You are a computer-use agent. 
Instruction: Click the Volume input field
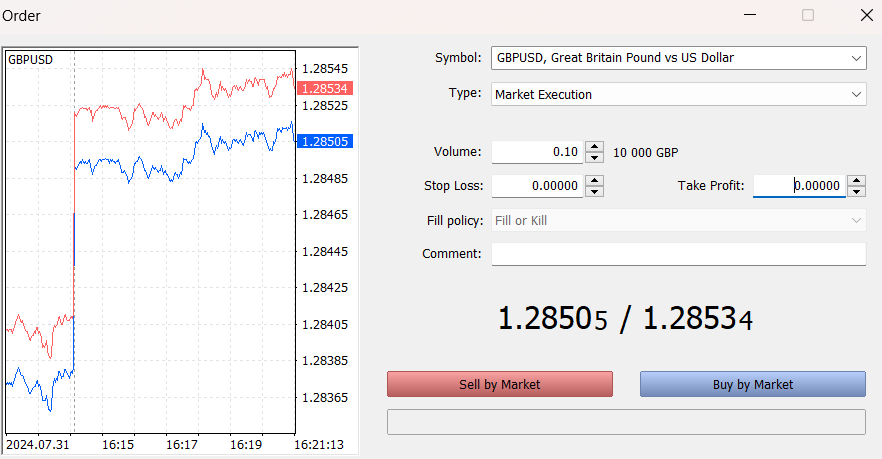(x=537, y=152)
